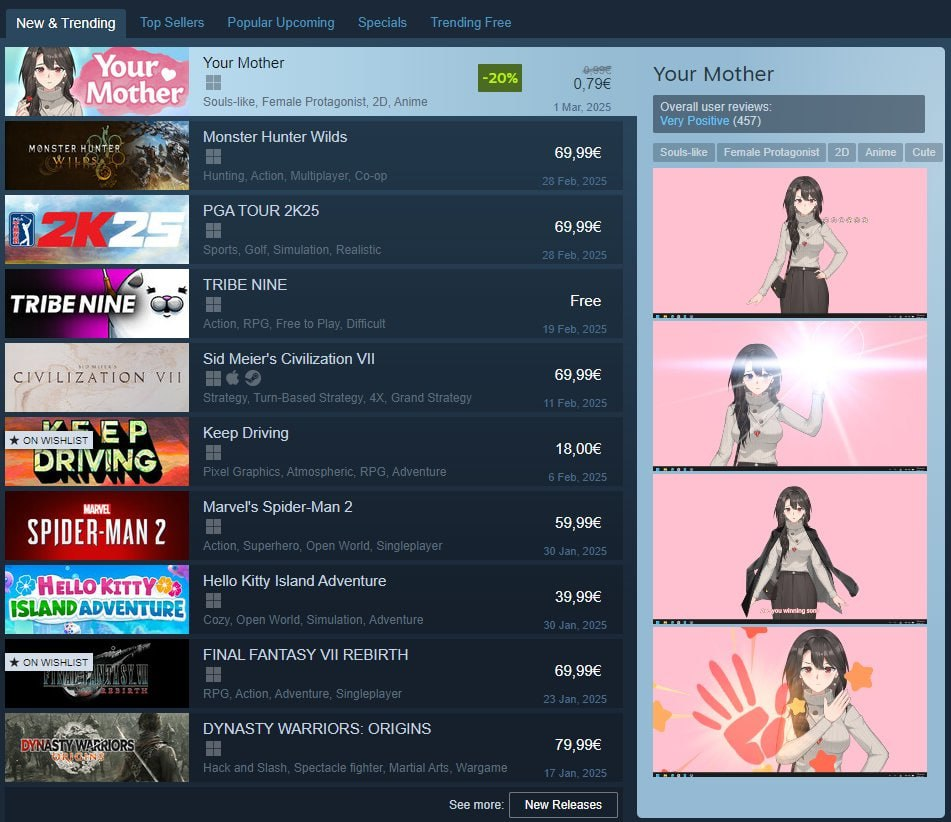The width and height of the screenshot is (951, 822).
Task: Open Sid Meier's Civilization VII title
Action: 289,359
